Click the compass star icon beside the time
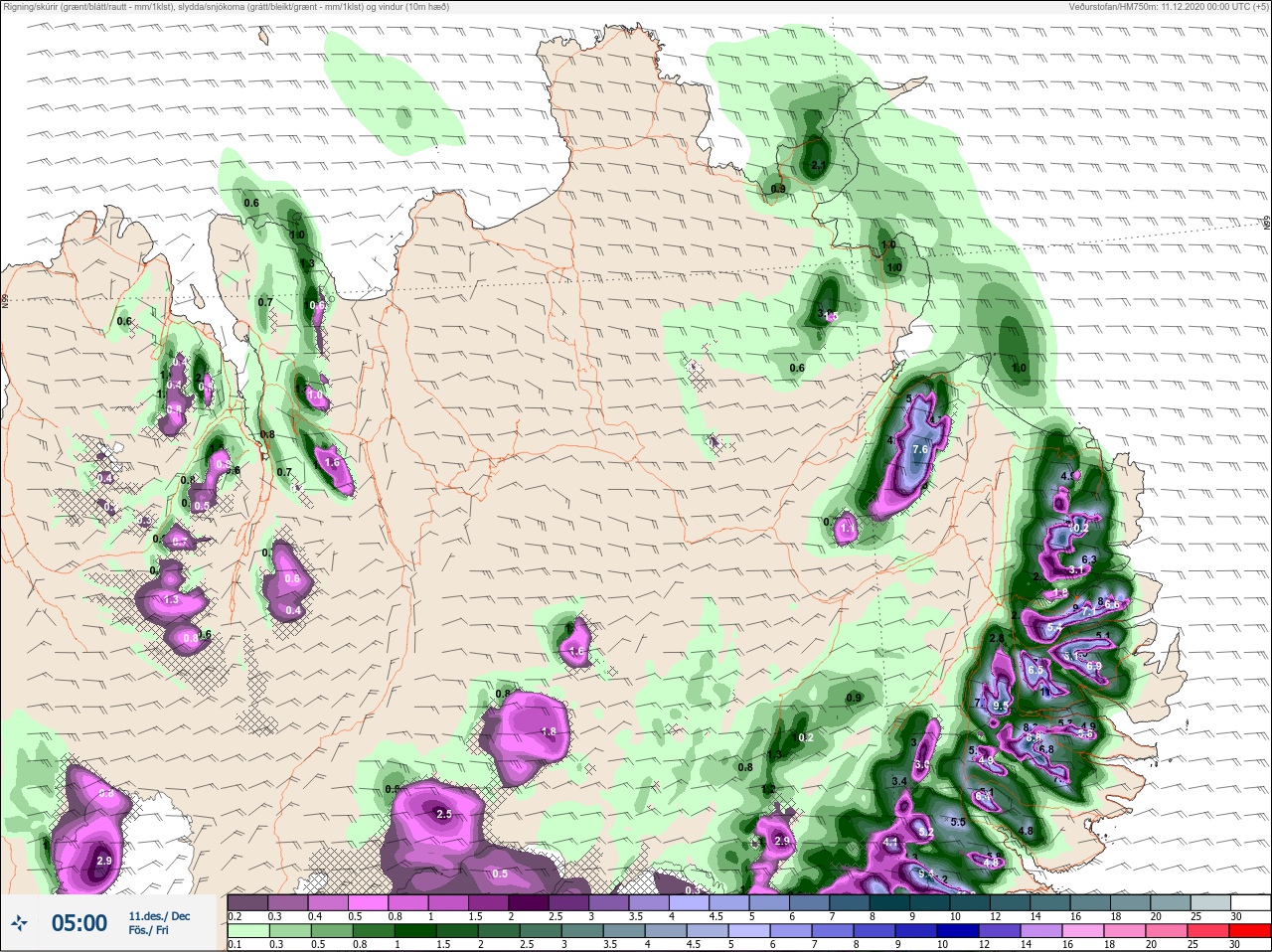The height and width of the screenshot is (952, 1272). pos(19,923)
